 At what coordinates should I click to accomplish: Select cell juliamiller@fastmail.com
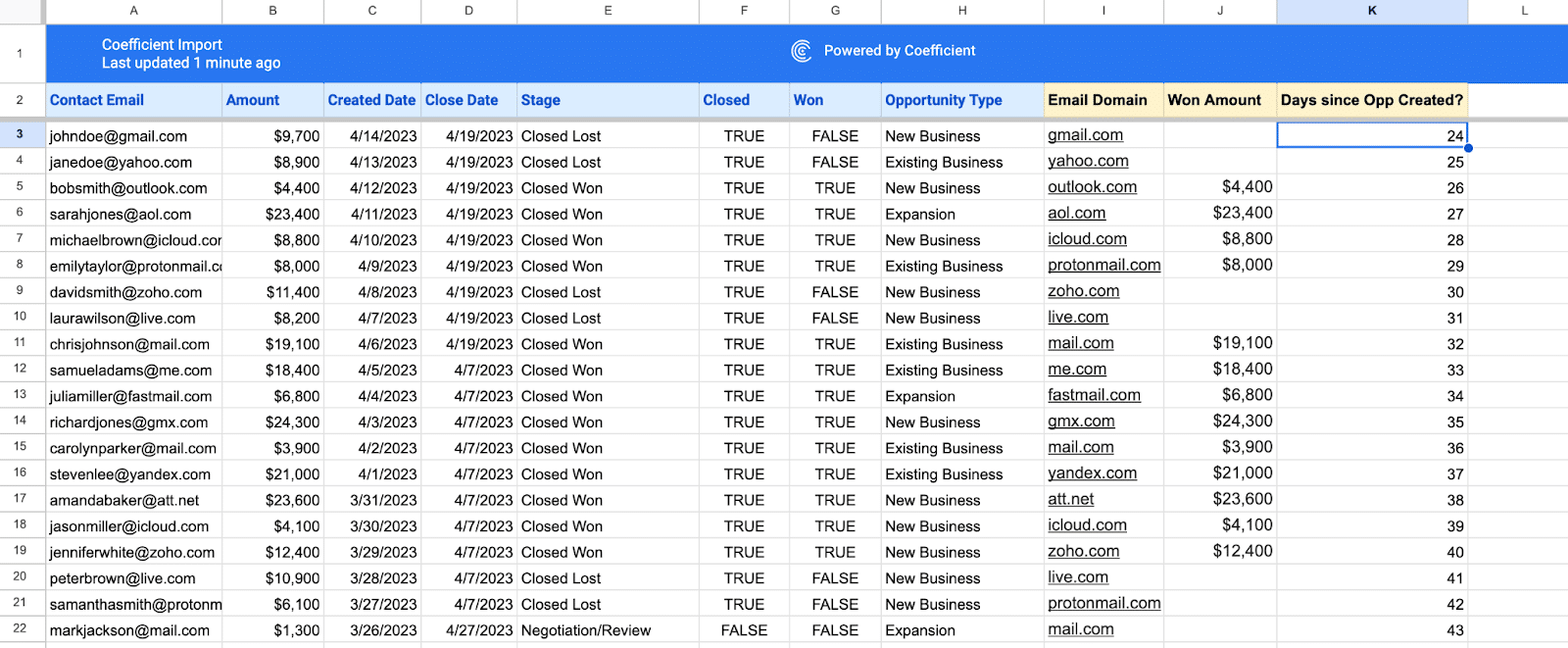point(134,396)
